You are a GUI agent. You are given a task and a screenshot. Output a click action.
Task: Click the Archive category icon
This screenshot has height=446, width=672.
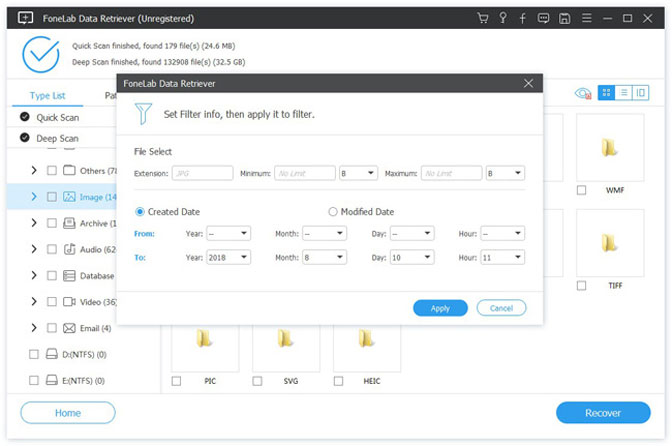(69, 223)
